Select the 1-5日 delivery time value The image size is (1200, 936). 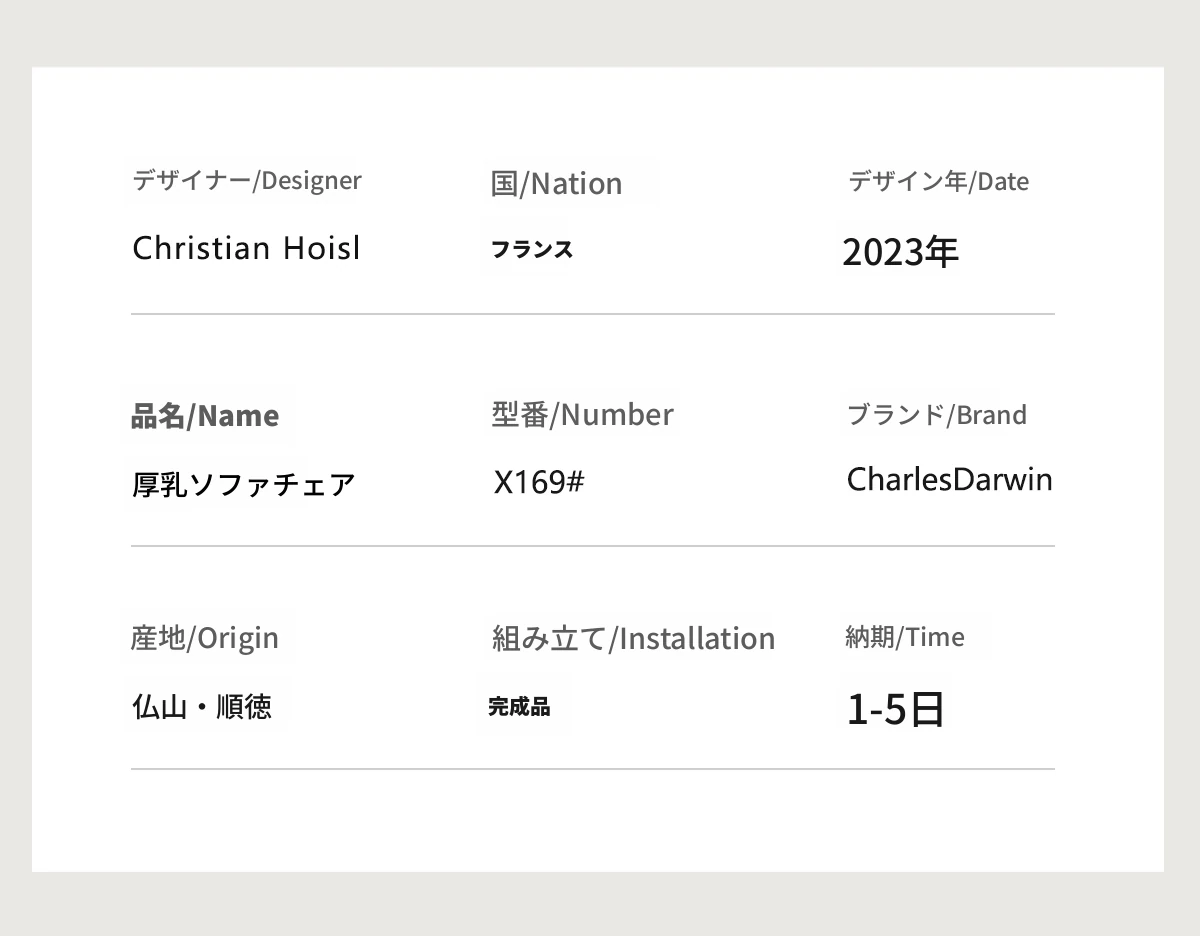pyautogui.click(x=895, y=710)
